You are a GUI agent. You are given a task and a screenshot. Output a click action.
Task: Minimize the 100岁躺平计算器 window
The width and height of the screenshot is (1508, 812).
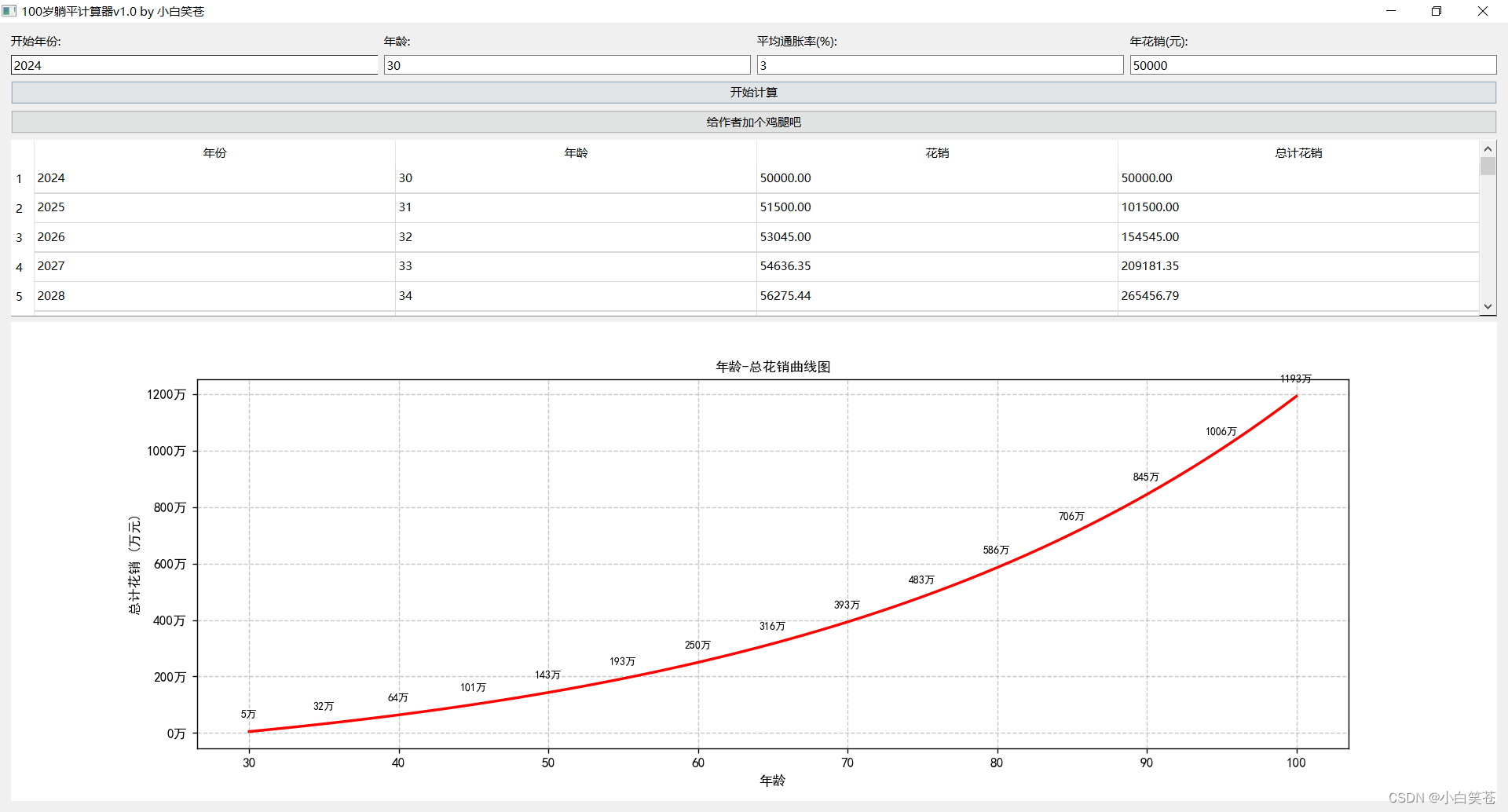[x=1391, y=11]
